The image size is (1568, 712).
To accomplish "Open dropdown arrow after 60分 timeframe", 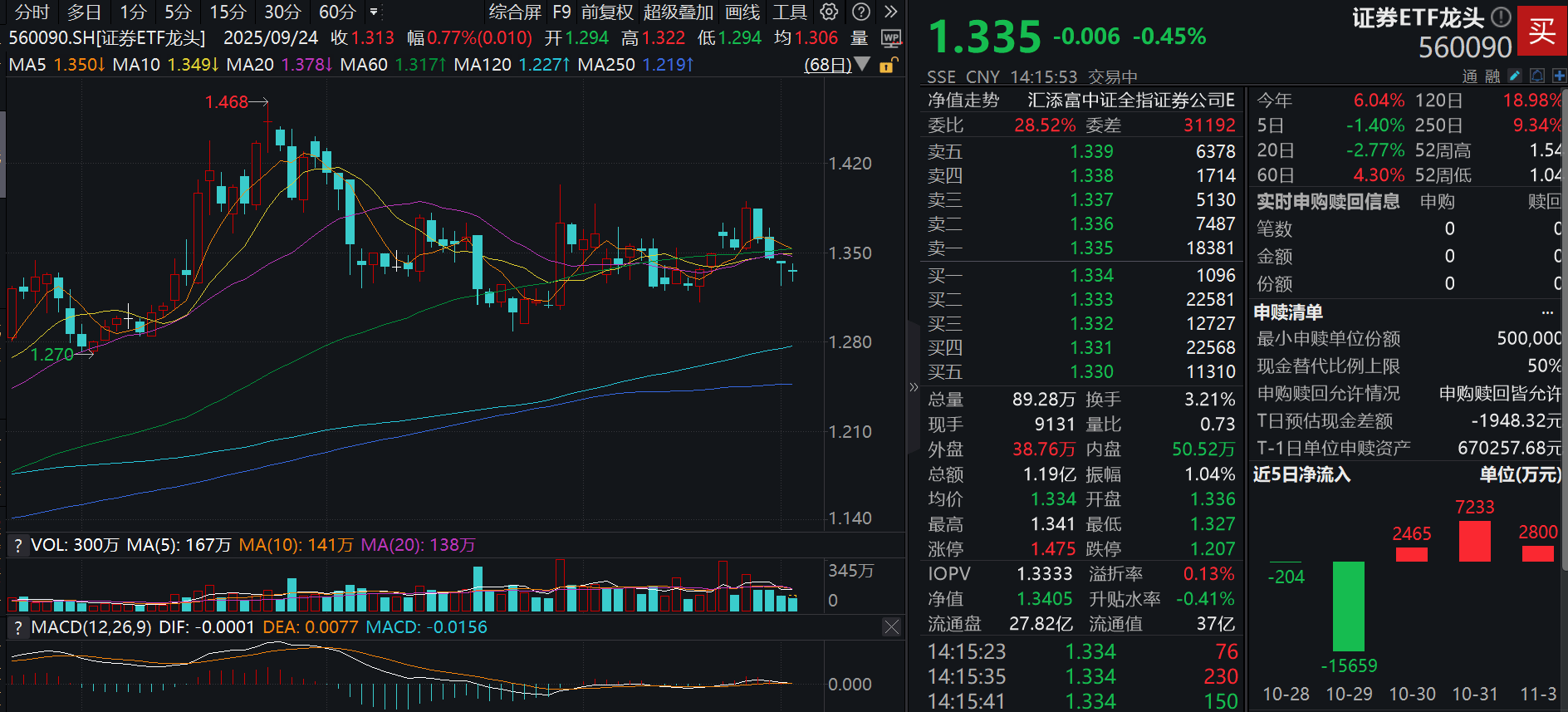I will (x=374, y=12).
